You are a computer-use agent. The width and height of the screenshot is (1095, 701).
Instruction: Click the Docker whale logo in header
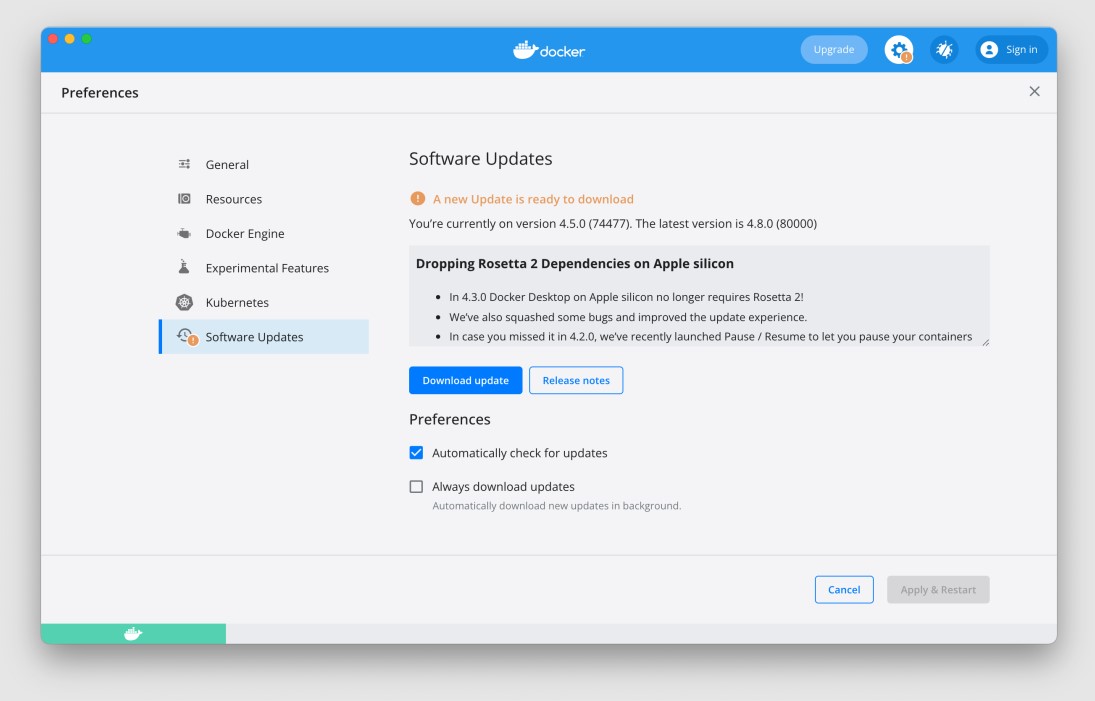[549, 50]
